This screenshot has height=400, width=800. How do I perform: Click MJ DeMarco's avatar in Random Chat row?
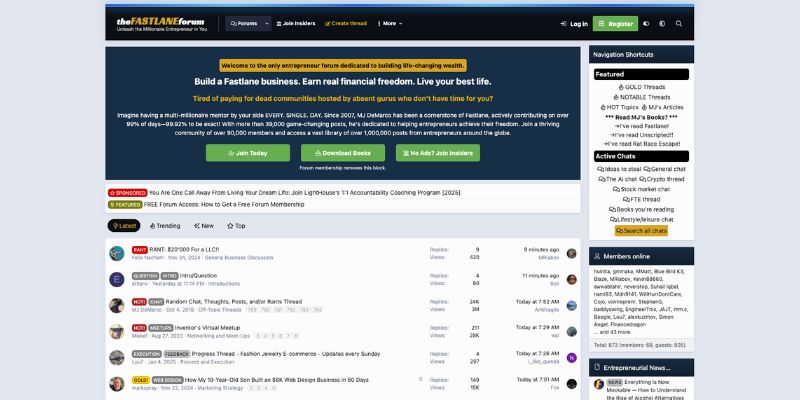tap(117, 306)
